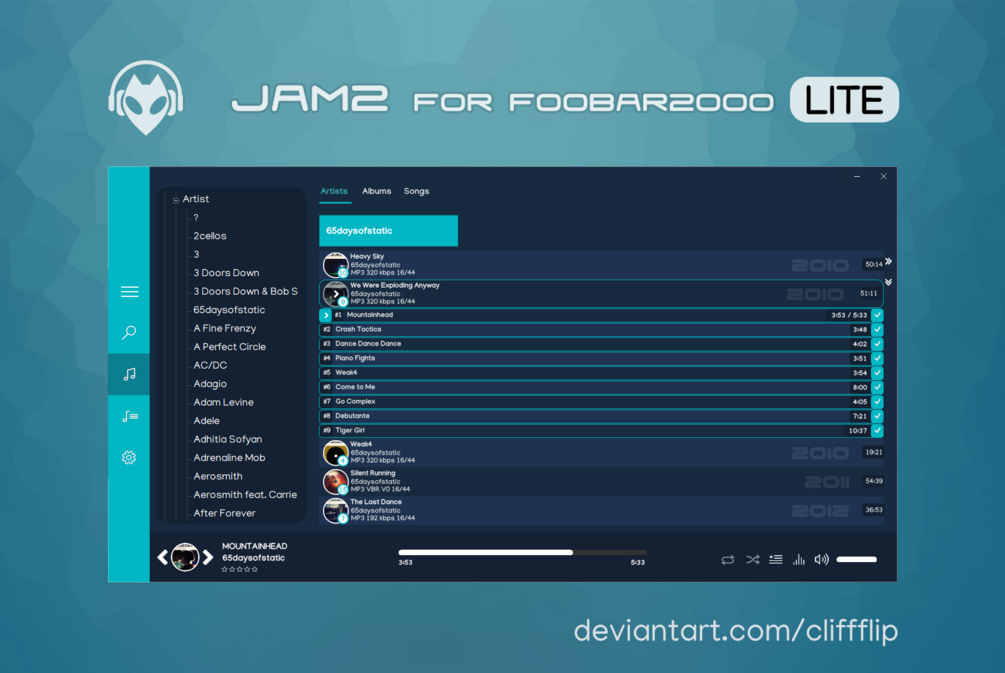Select The Last Dance album cover
Screen dimensions: 1005x673
tap(335, 510)
